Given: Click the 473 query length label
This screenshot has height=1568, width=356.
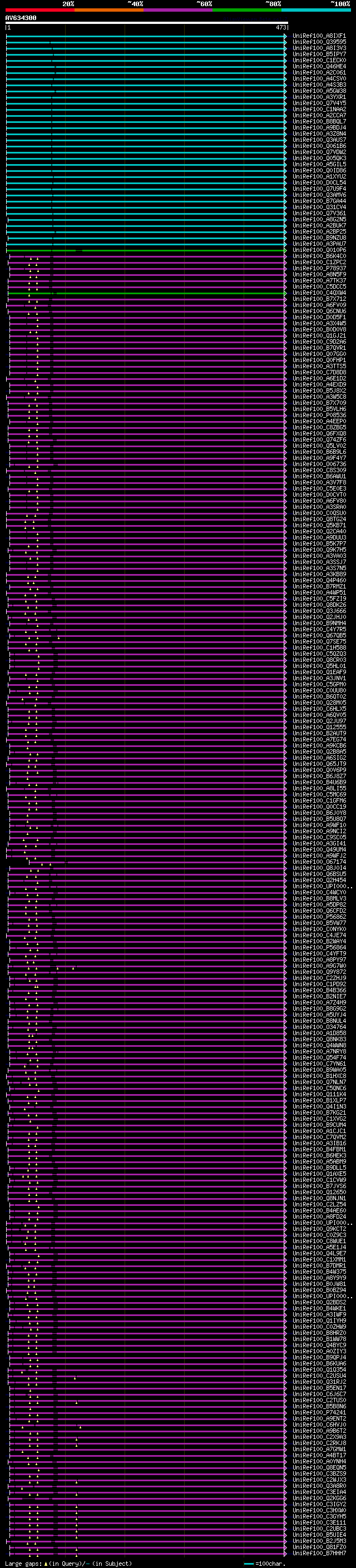Looking at the screenshot, I should pyautogui.click(x=280, y=27).
